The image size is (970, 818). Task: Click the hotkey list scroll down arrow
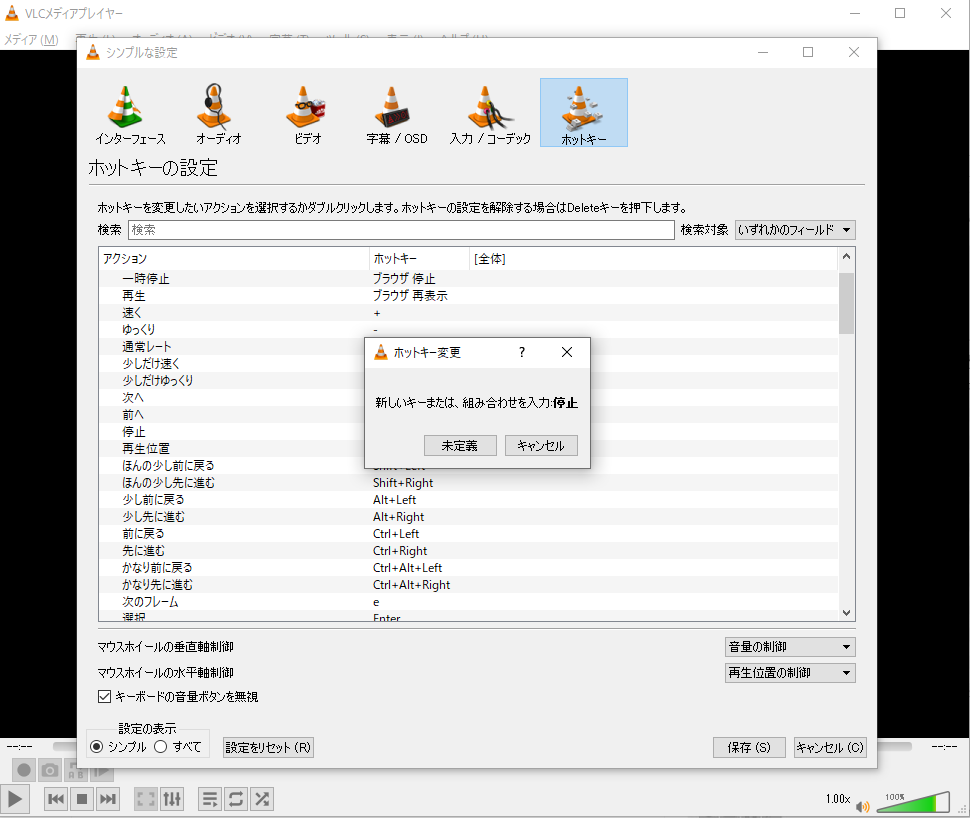846,613
